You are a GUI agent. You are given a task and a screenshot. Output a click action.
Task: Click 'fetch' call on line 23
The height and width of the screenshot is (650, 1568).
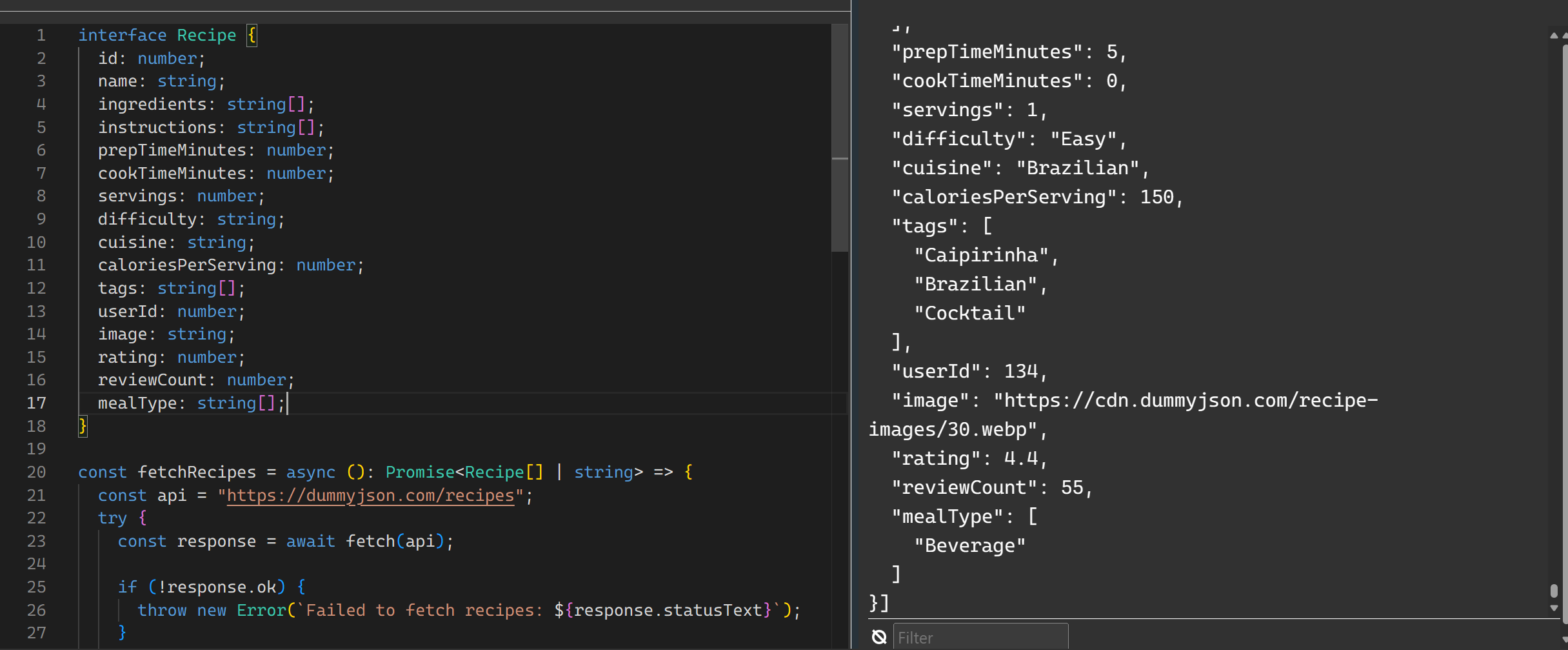point(370,542)
